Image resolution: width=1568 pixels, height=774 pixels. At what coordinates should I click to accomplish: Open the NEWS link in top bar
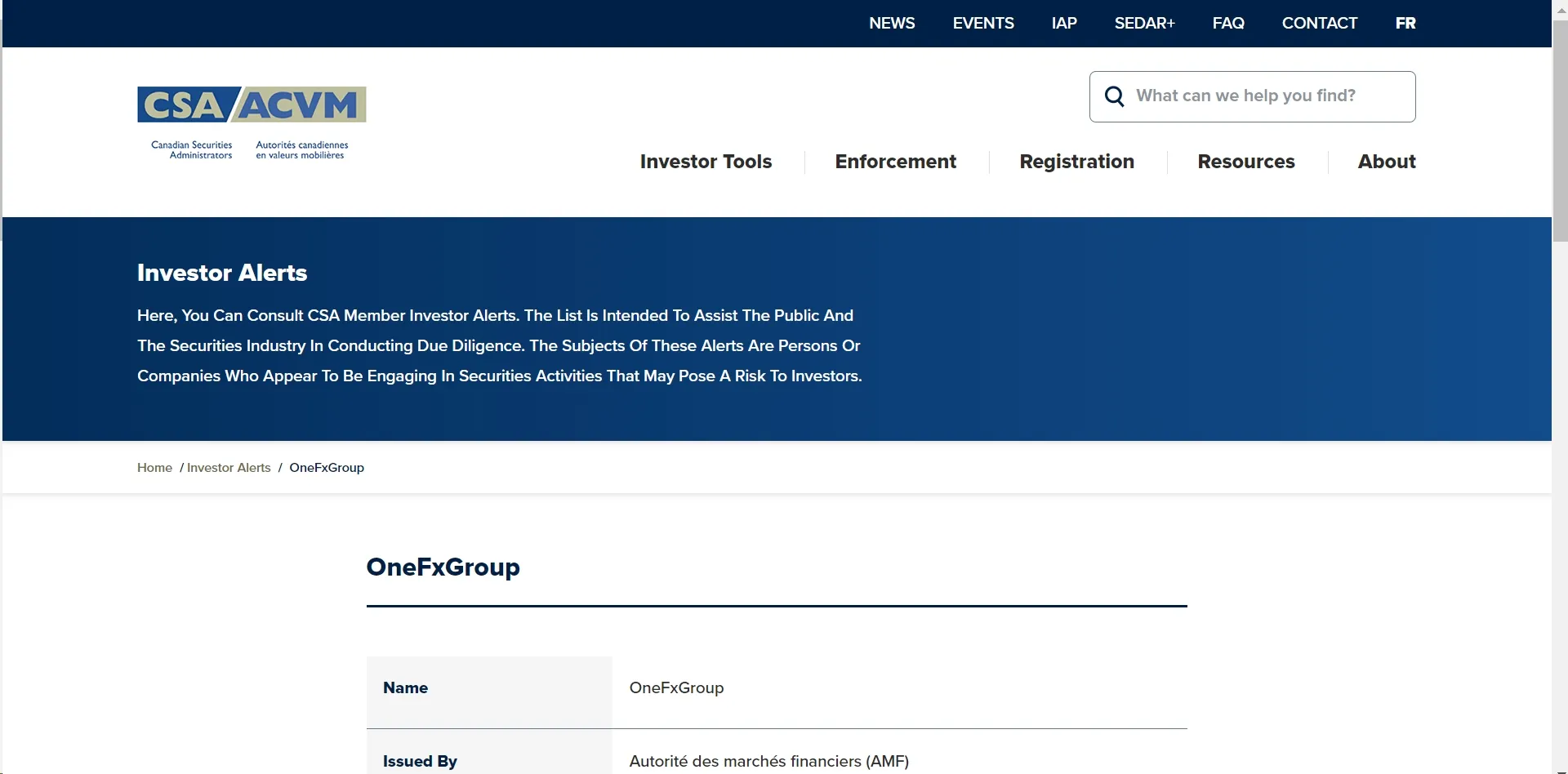click(x=892, y=23)
